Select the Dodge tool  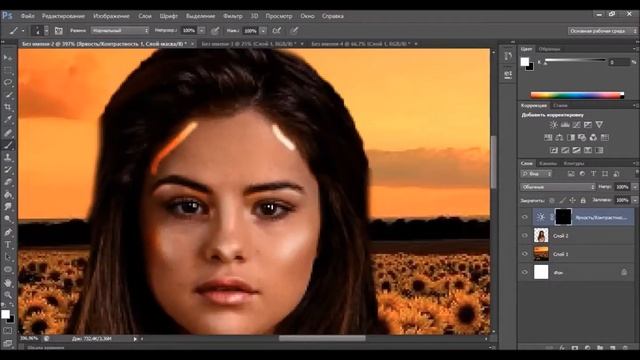[8, 219]
